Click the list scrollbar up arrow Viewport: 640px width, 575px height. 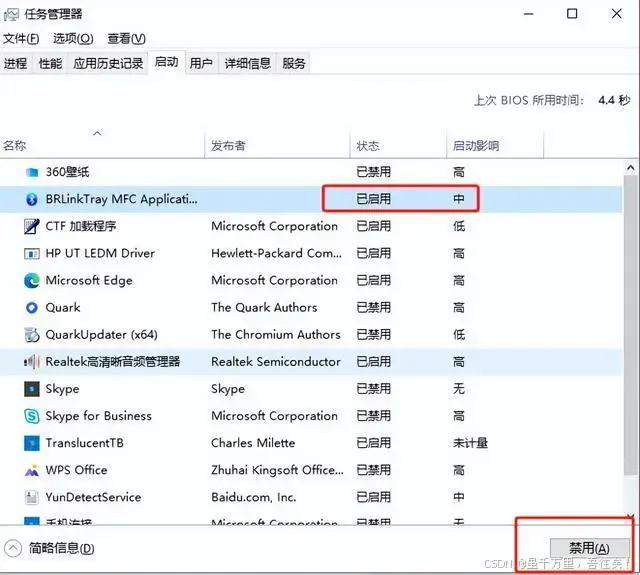[631, 168]
